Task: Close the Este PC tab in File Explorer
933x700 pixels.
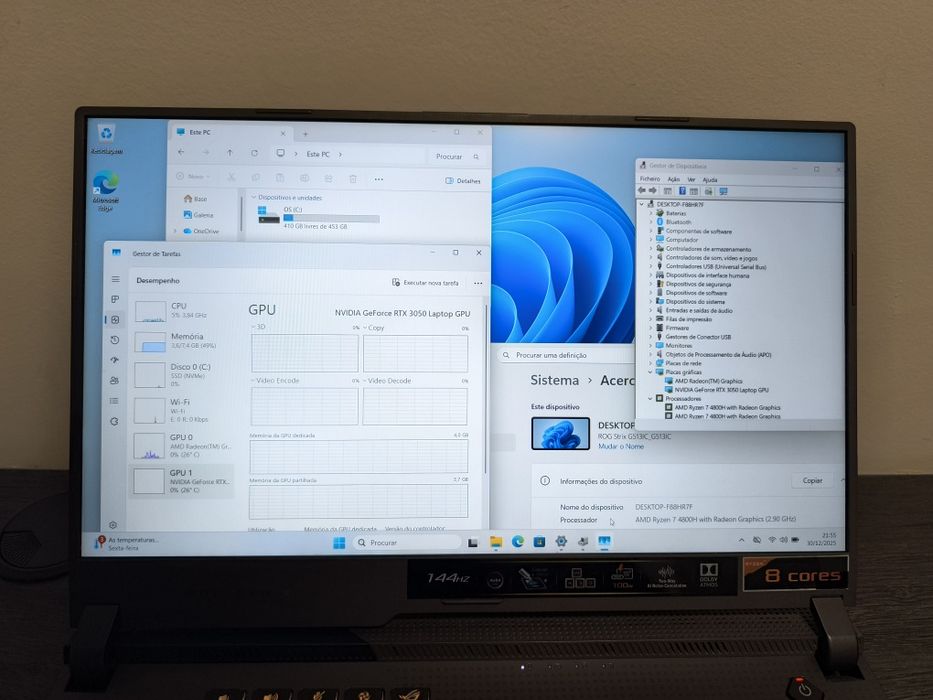Action: [x=283, y=133]
